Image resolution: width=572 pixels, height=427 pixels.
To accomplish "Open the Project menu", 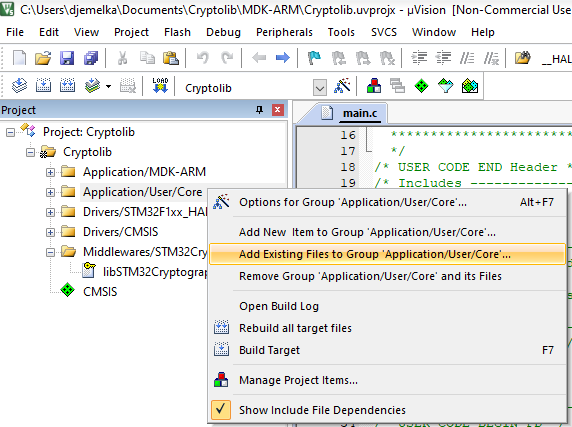I will pos(131,32).
